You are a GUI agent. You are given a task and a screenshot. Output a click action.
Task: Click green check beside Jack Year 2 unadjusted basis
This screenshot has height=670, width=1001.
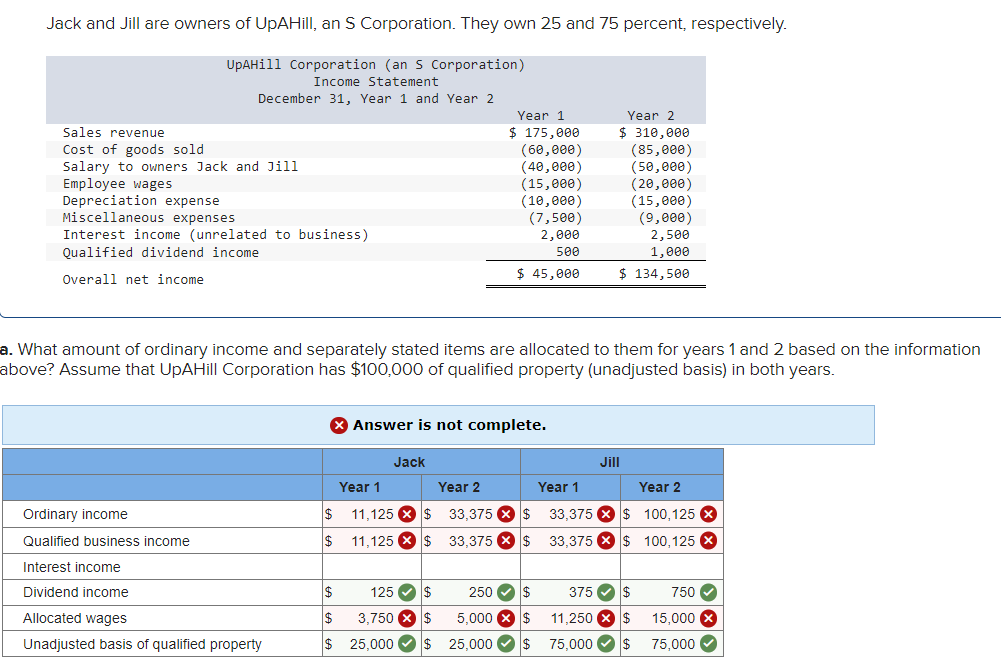[x=506, y=644]
